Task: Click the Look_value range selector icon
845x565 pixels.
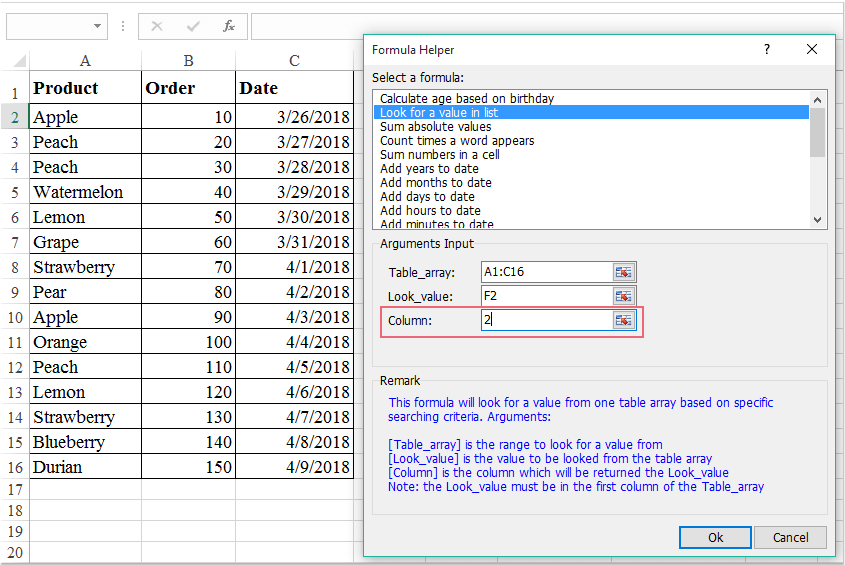Action: (624, 296)
